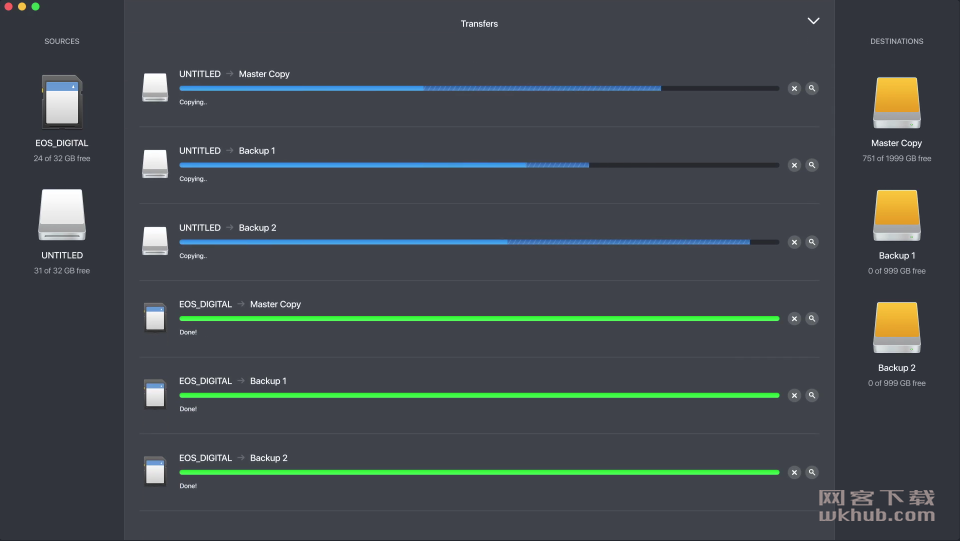The width and height of the screenshot is (960, 541).
Task: Click the SD card icon of EOS_DIGITAL to Backup 1 row
Action: pyautogui.click(x=155, y=395)
